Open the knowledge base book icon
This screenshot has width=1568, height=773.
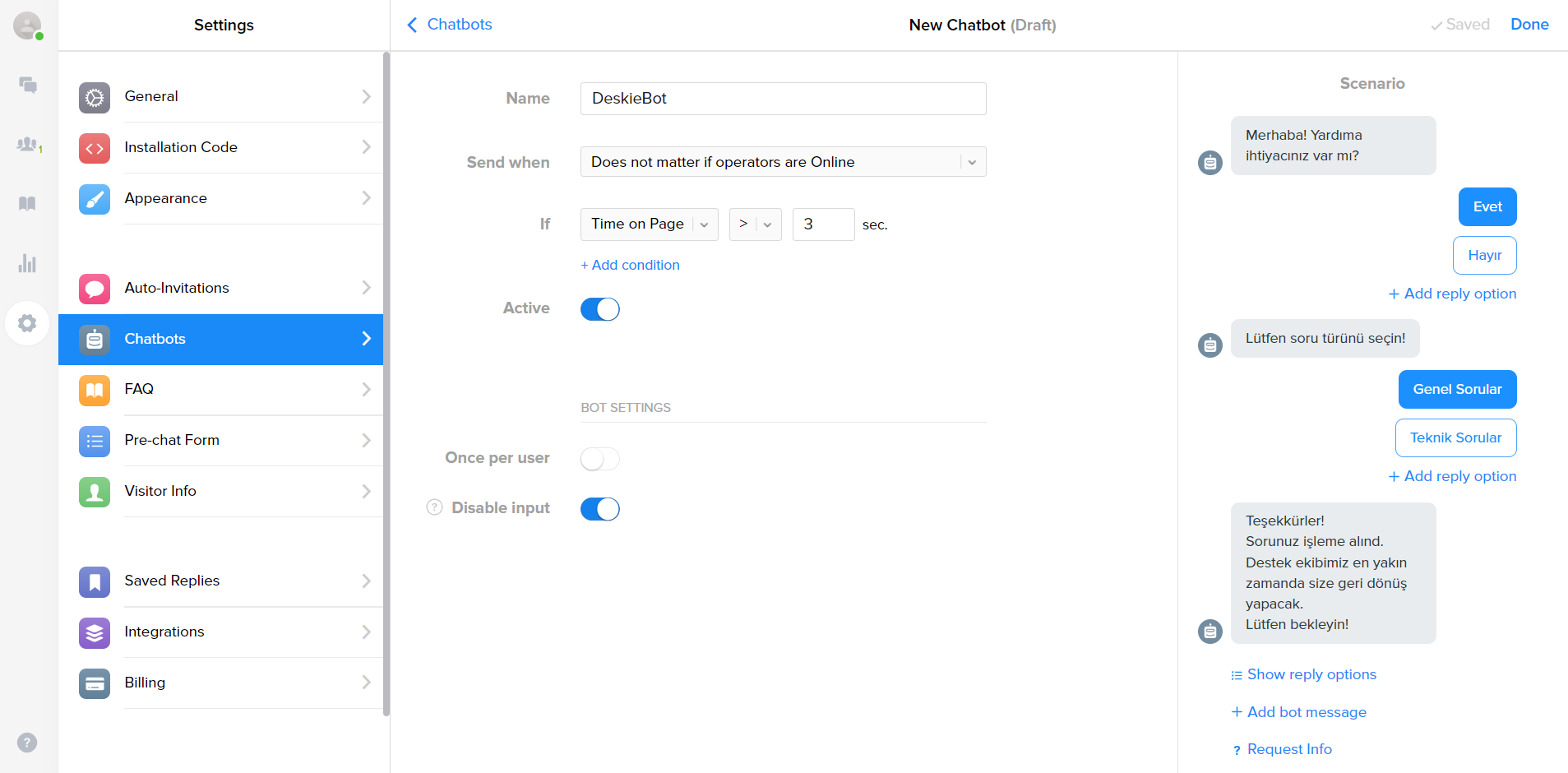(x=28, y=204)
